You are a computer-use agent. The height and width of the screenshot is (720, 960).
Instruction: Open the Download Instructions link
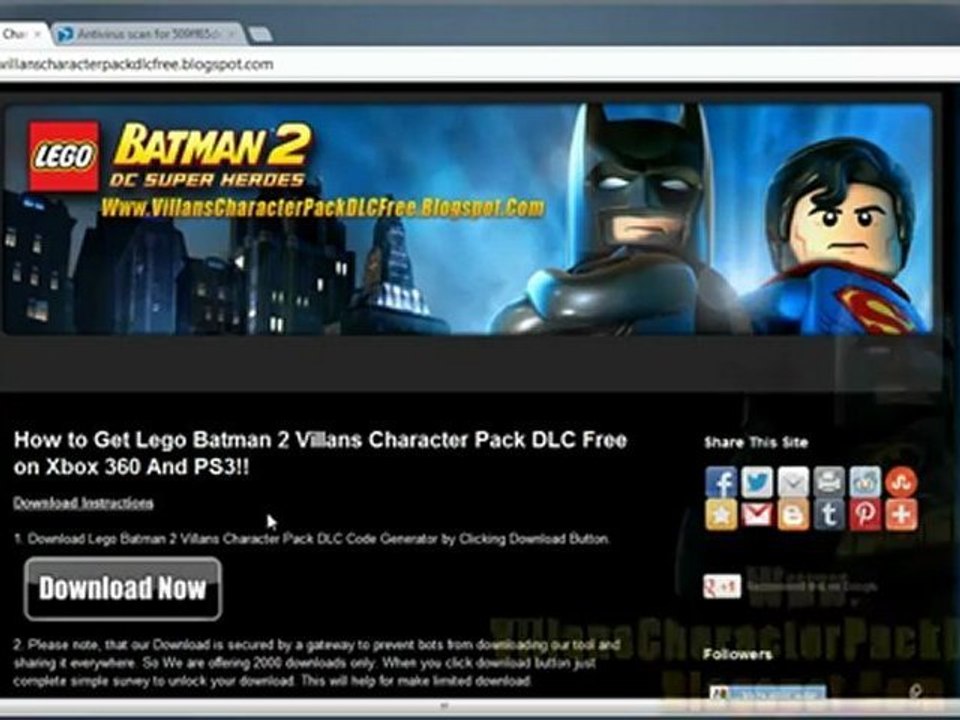[83, 503]
